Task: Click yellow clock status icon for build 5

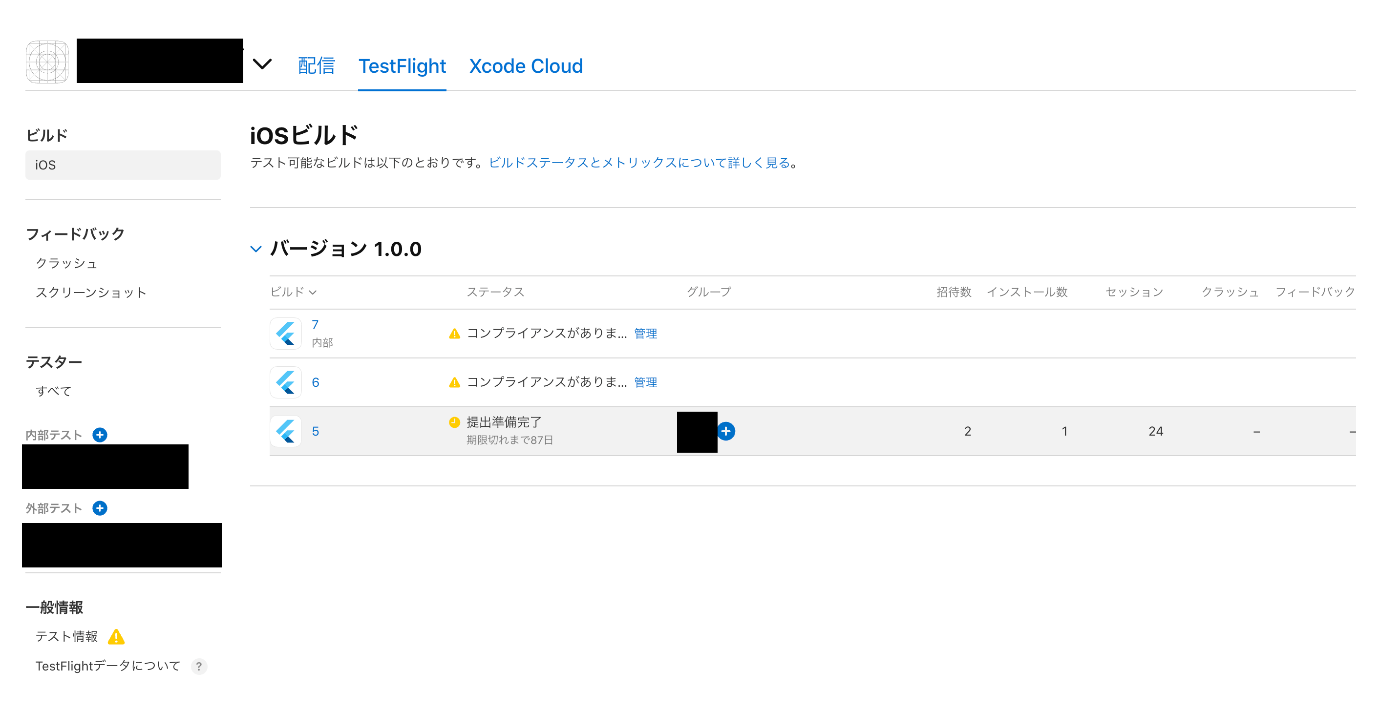Action: [455, 423]
